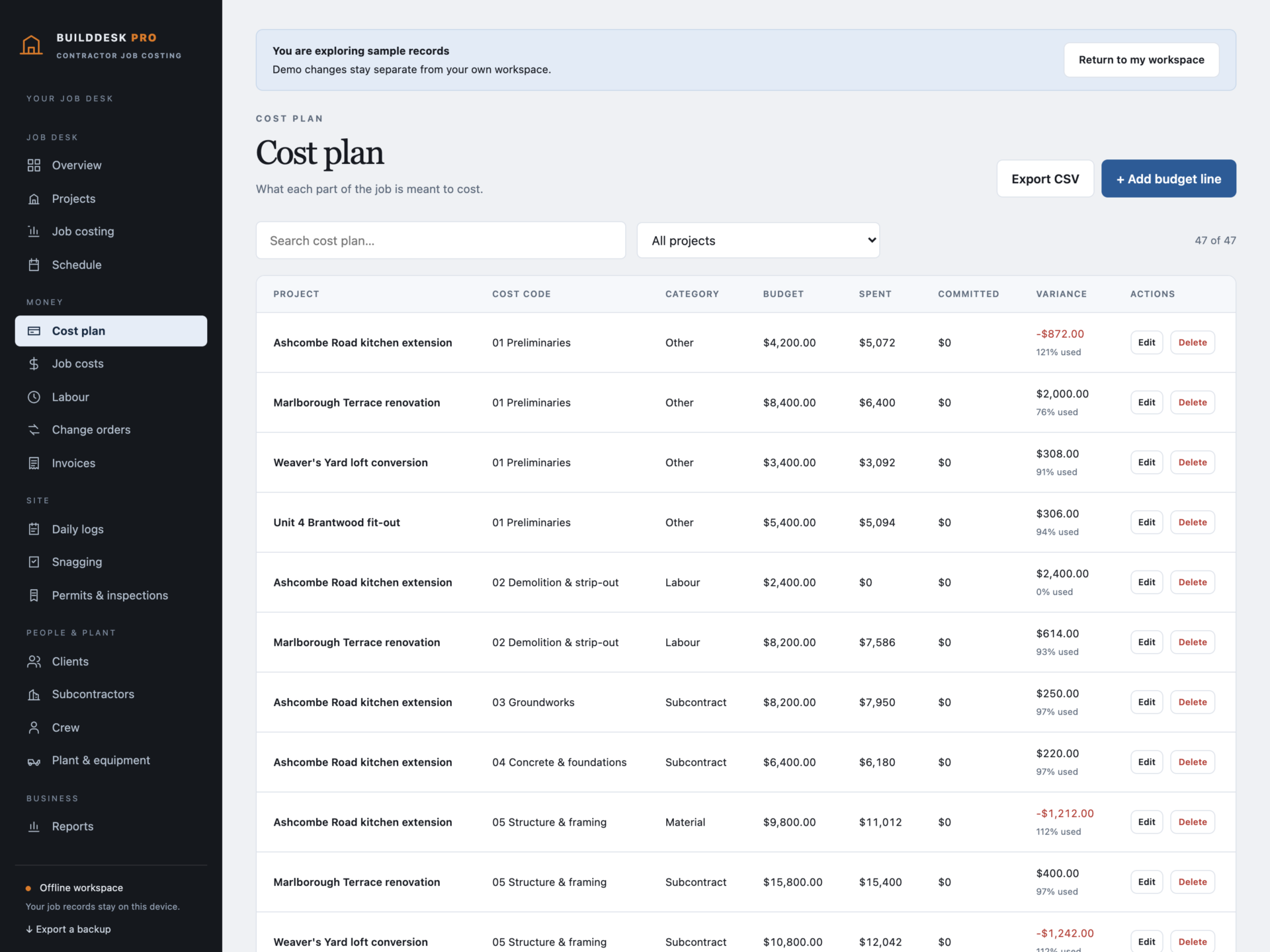Delete the 04 Concrete & foundations line
Image resolution: width=1270 pixels, height=952 pixels.
(x=1192, y=762)
